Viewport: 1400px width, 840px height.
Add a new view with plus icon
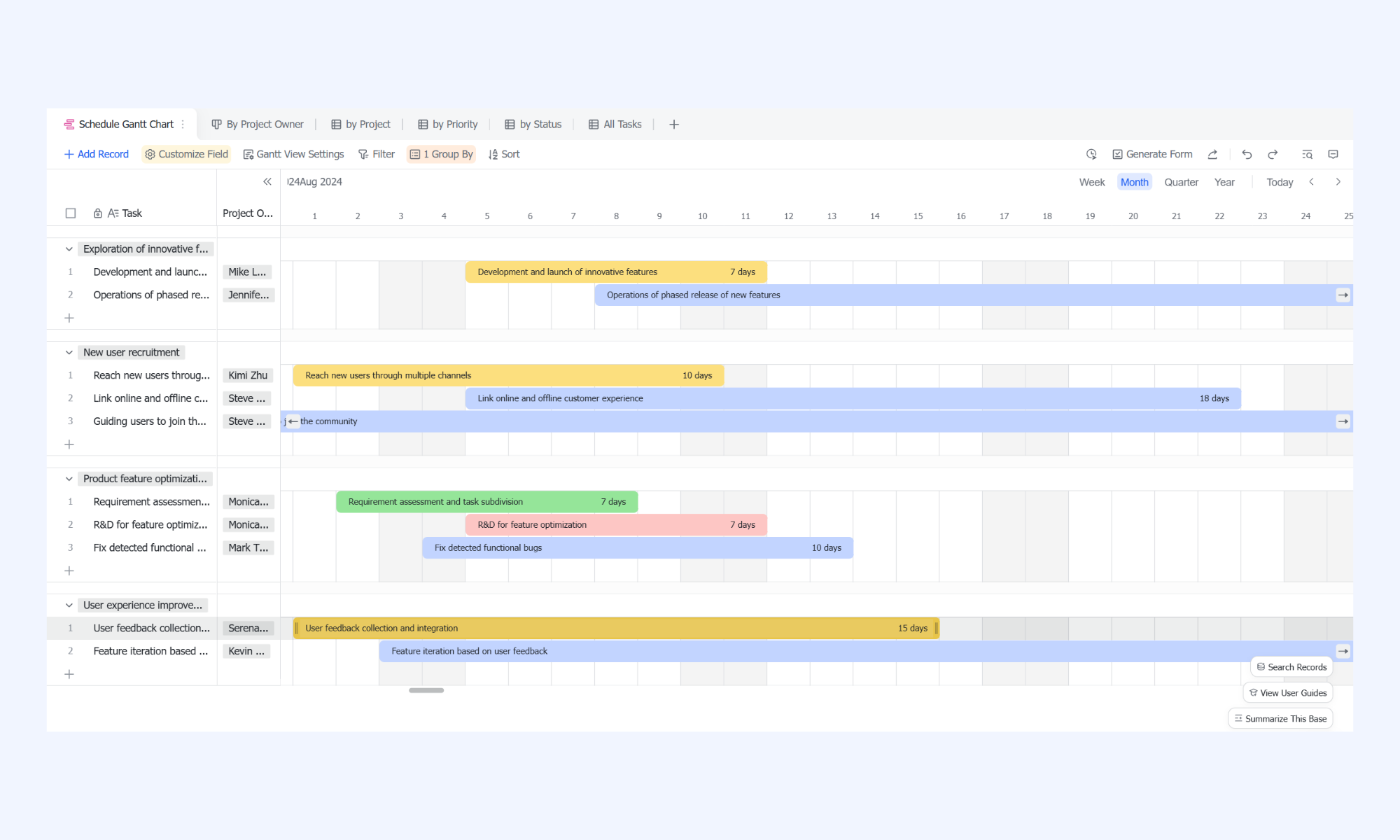point(674,124)
